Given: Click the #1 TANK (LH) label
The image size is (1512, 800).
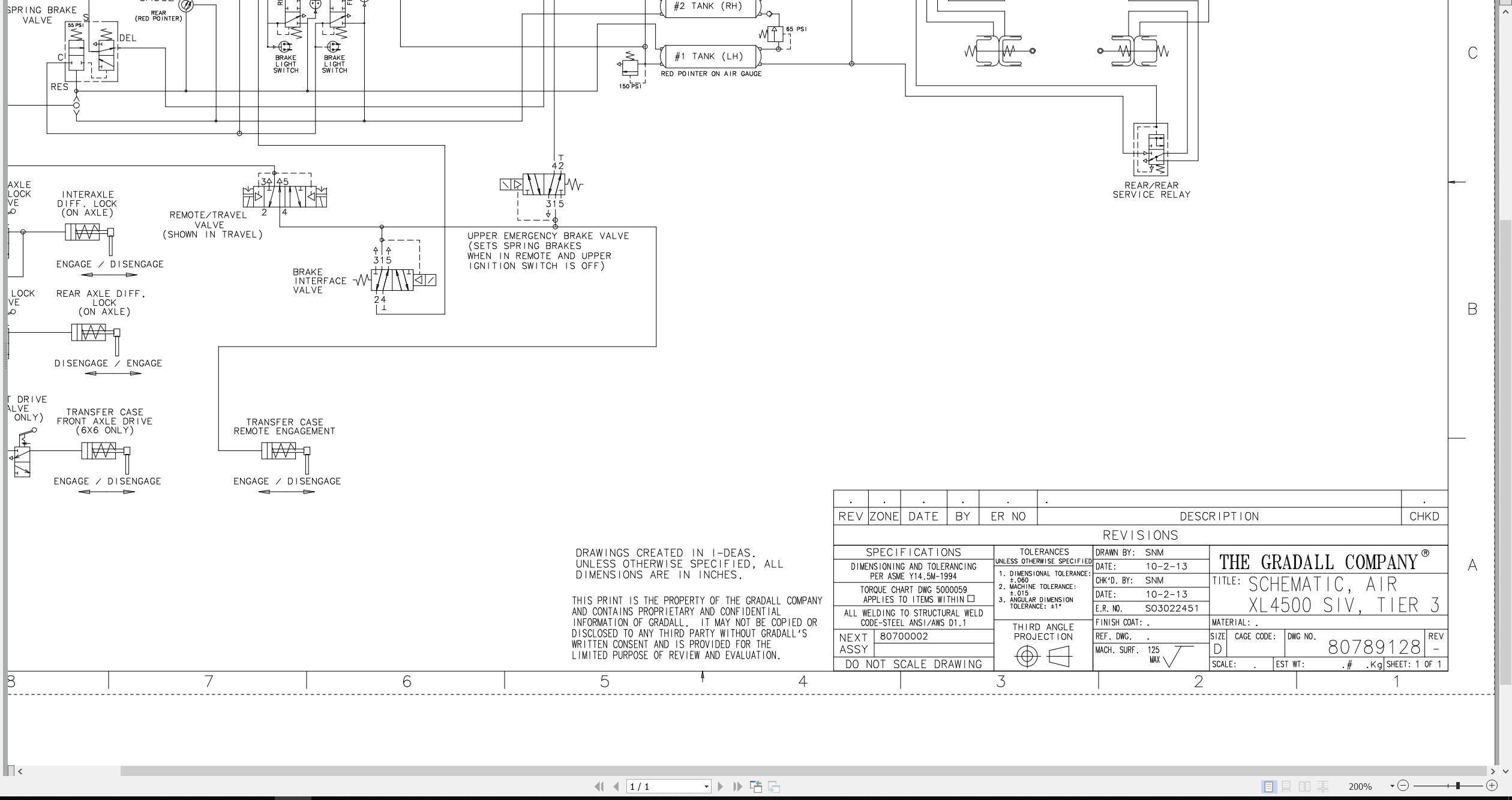Looking at the screenshot, I should [709, 56].
